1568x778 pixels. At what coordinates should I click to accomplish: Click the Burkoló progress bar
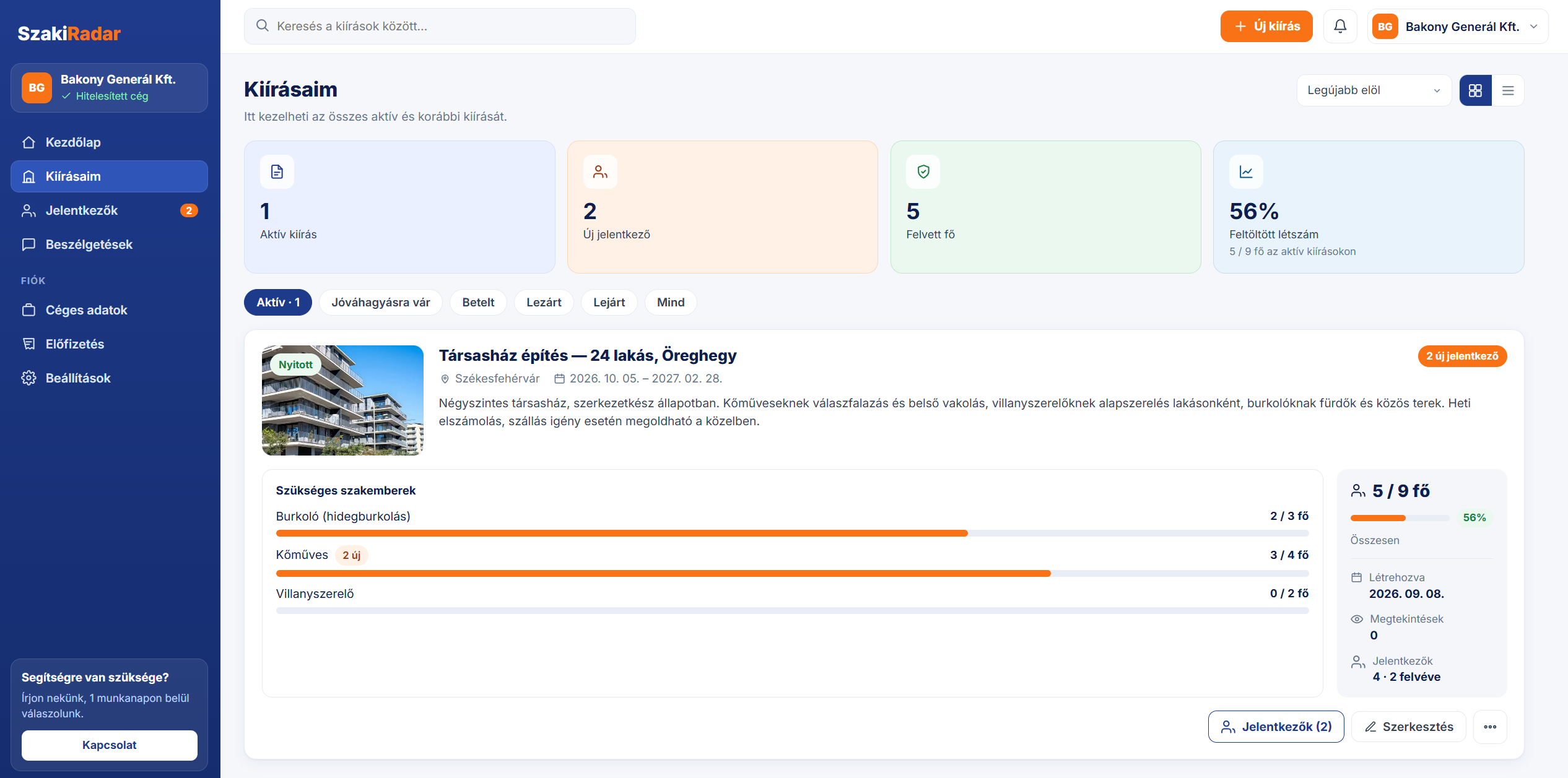click(x=793, y=534)
